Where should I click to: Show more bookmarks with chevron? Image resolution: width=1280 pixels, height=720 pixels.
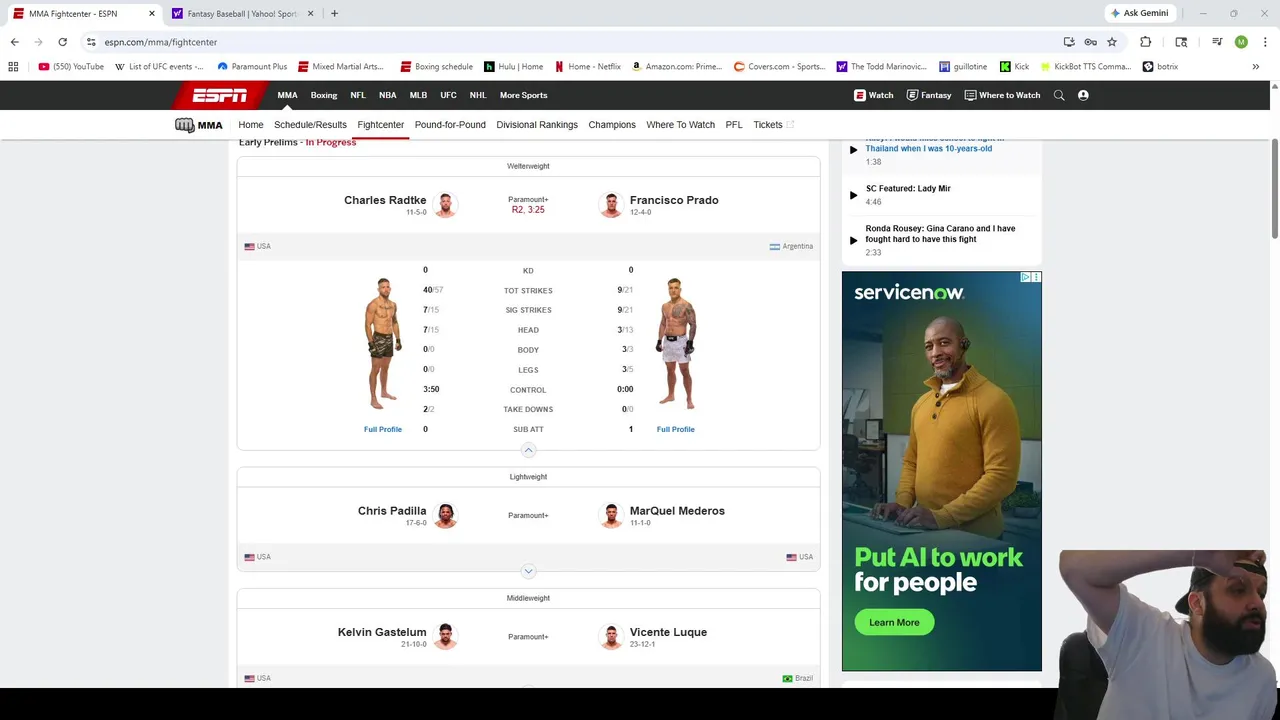1255,67
